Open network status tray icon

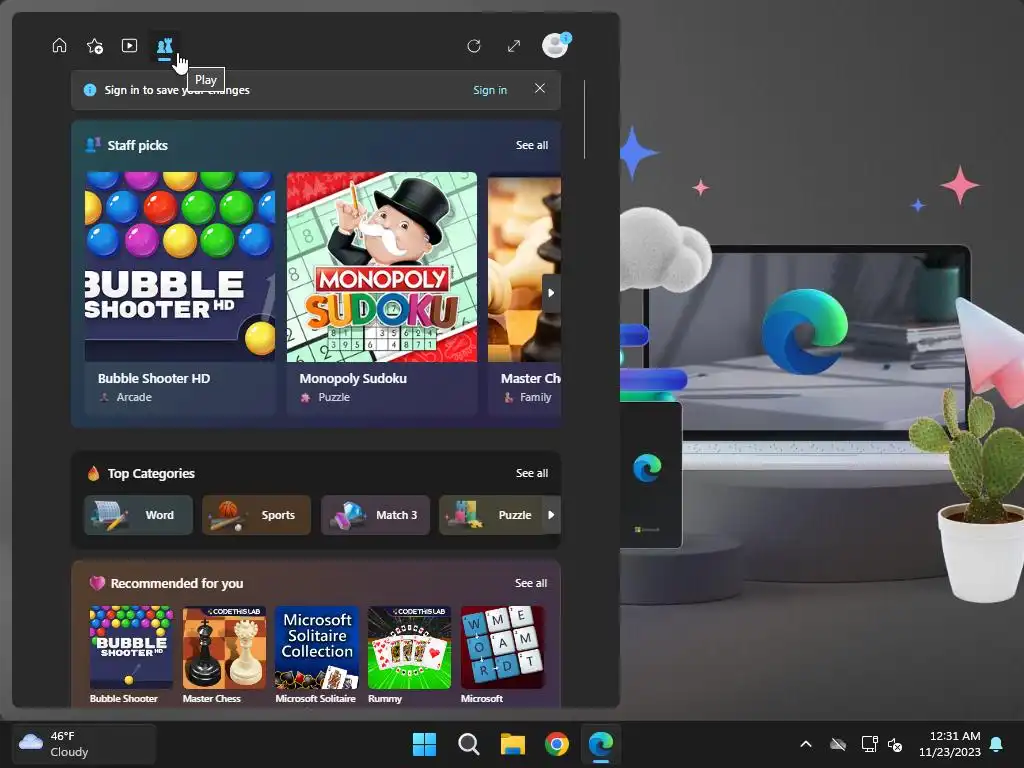[x=869, y=744]
